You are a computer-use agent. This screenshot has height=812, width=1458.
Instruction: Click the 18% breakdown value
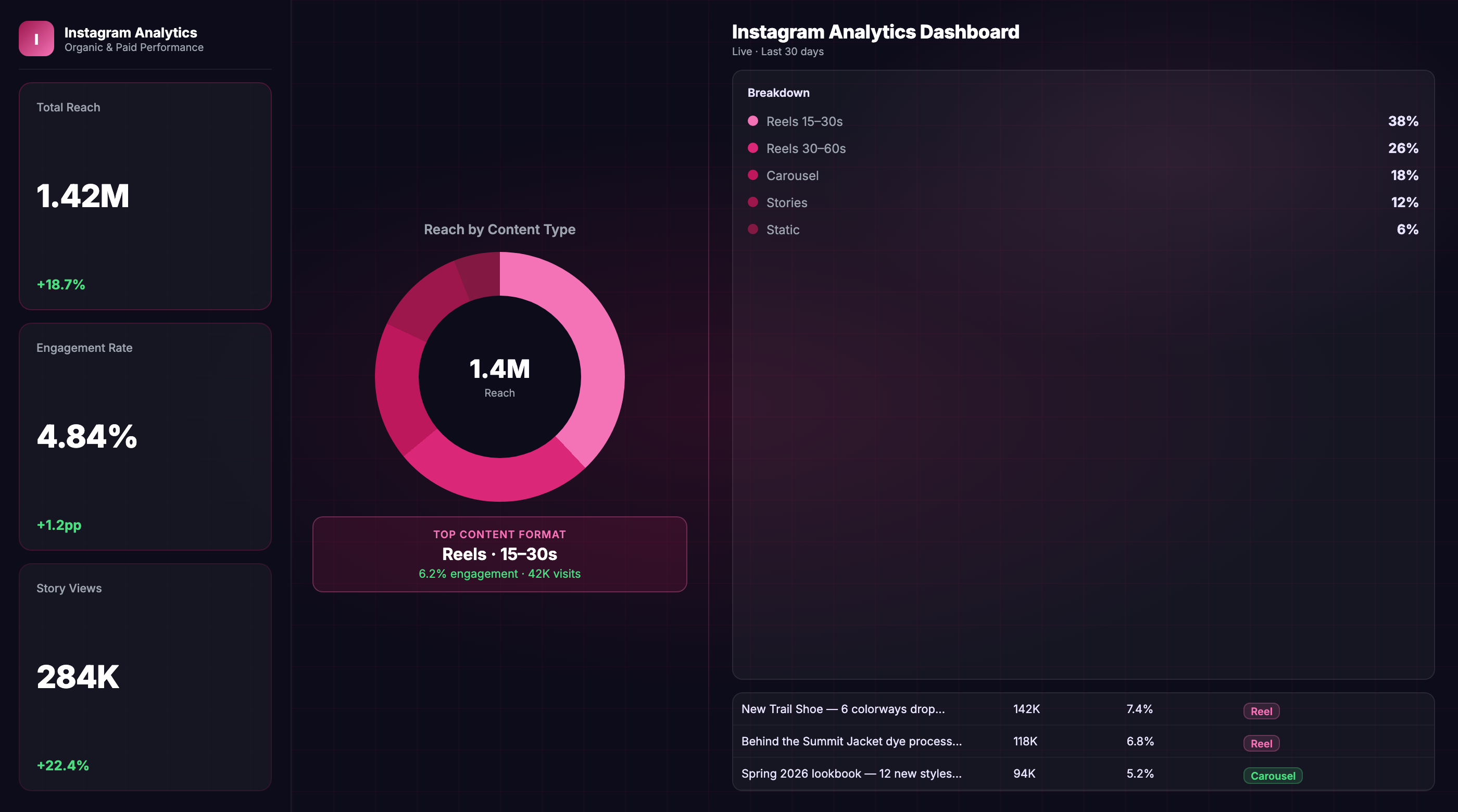tap(1404, 175)
